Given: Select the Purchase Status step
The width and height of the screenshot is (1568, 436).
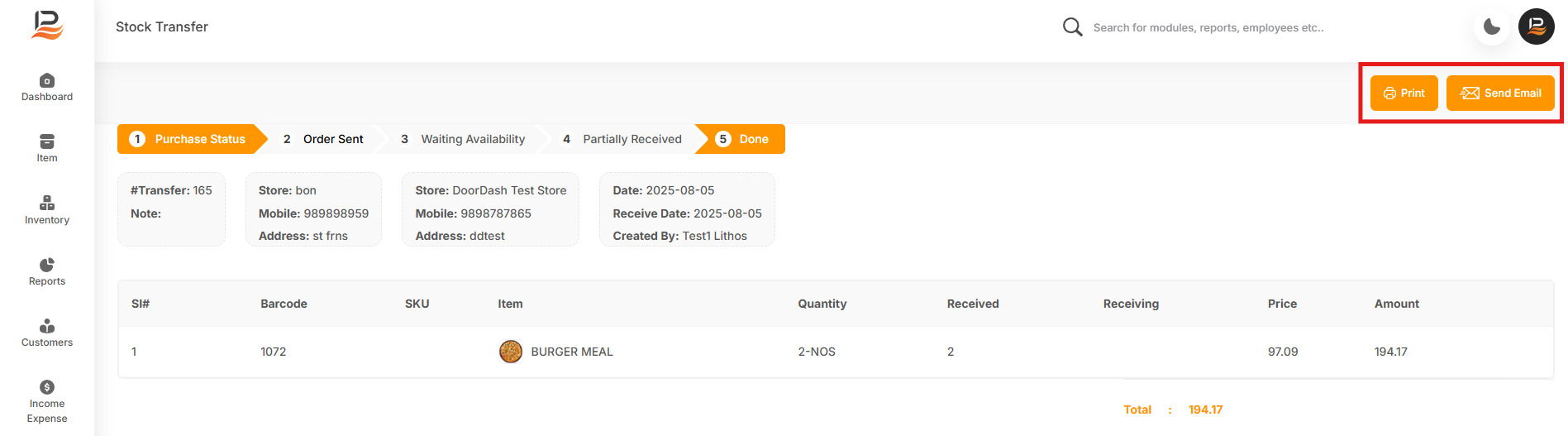Looking at the screenshot, I should click(190, 139).
